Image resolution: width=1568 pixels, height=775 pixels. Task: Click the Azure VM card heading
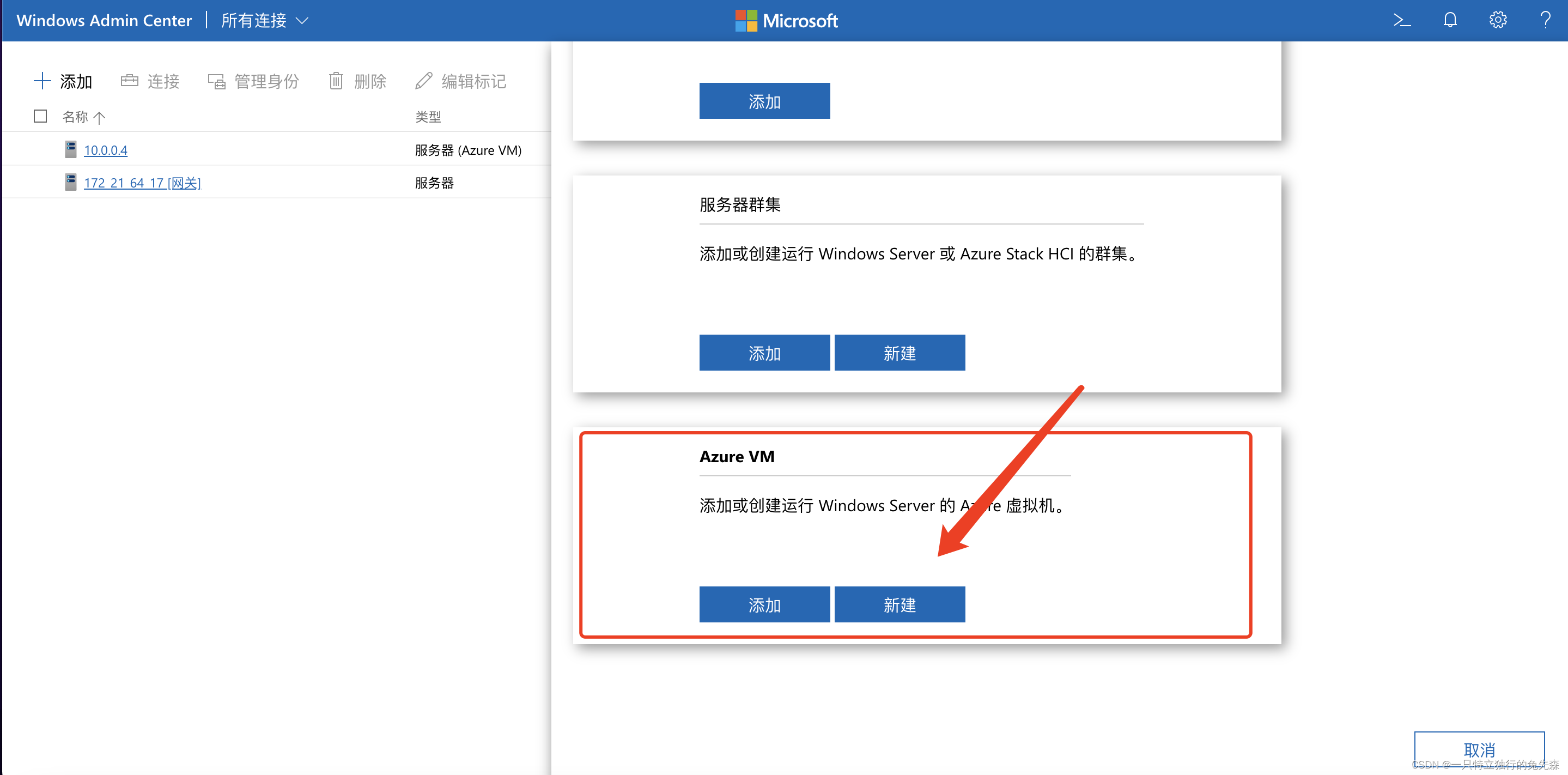point(737,457)
